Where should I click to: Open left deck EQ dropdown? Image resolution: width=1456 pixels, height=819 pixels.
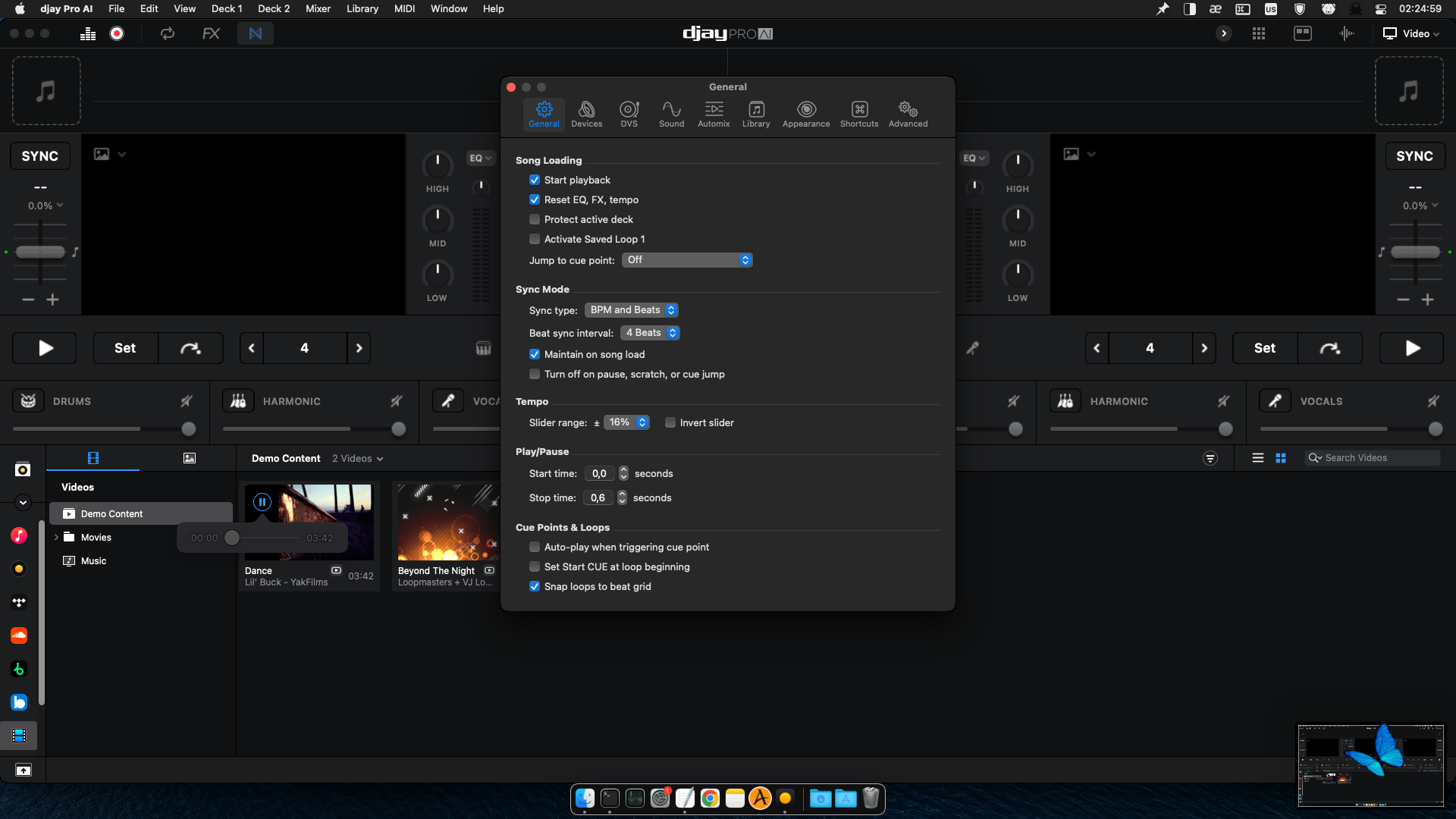(480, 158)
